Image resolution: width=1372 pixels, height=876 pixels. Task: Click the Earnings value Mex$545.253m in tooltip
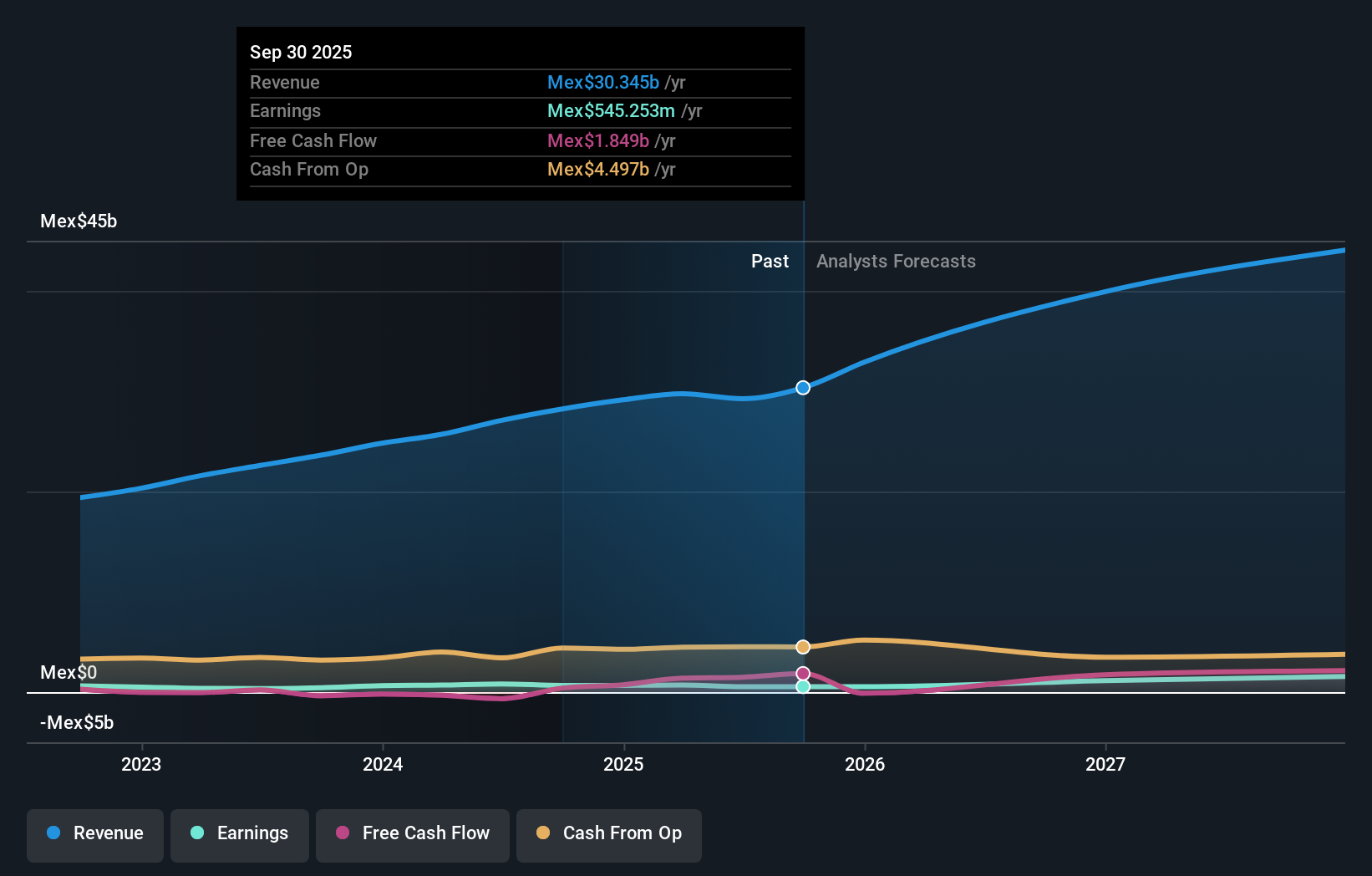611,110
